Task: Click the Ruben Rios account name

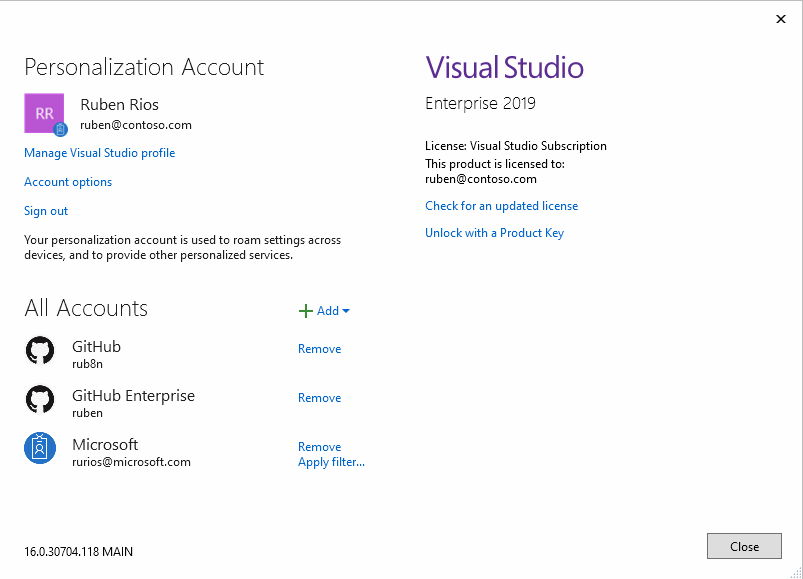Action: pyautogui.click(x=119, y=105)
